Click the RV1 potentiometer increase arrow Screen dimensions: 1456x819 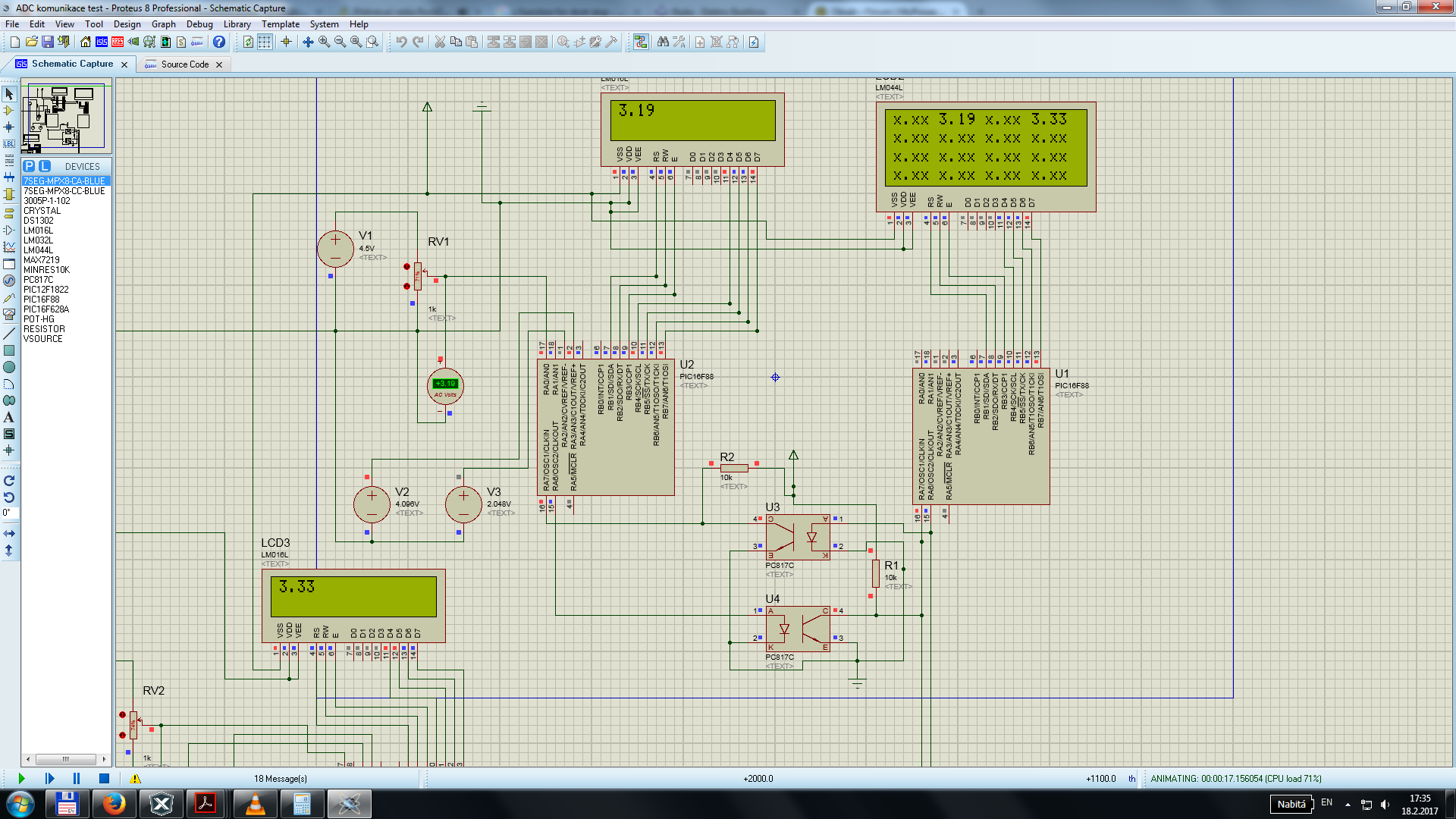[x=407, y=267]
